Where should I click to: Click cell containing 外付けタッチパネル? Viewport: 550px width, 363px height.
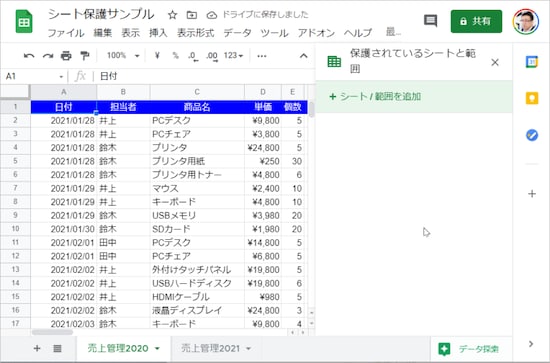tap(197, 270)
